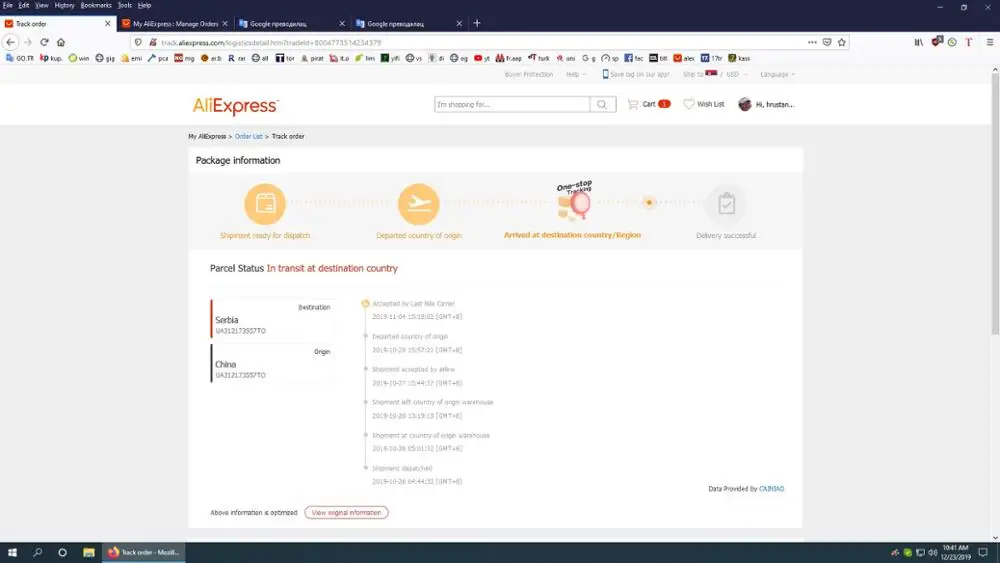1000x563 pixels.
Task: Click the Serbia destination tracking number
Action: (240, 331)
